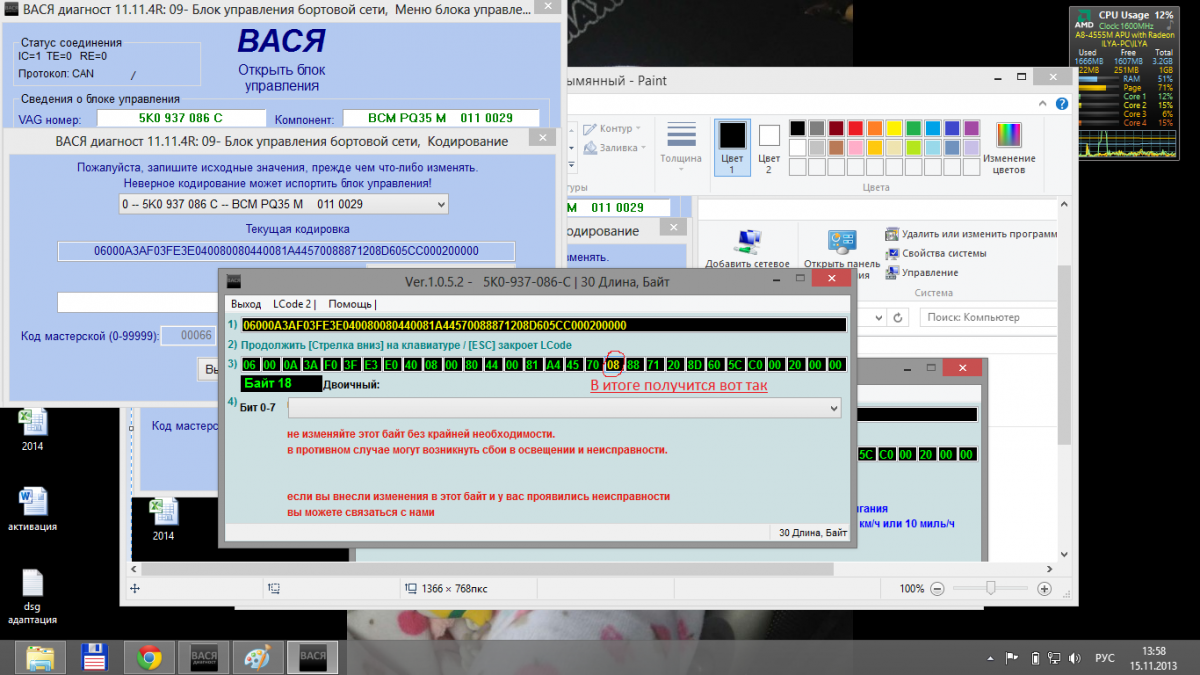Open Удалить или изменить программу in Explorer
1200x675 pixels.
[x=971, y=234]
